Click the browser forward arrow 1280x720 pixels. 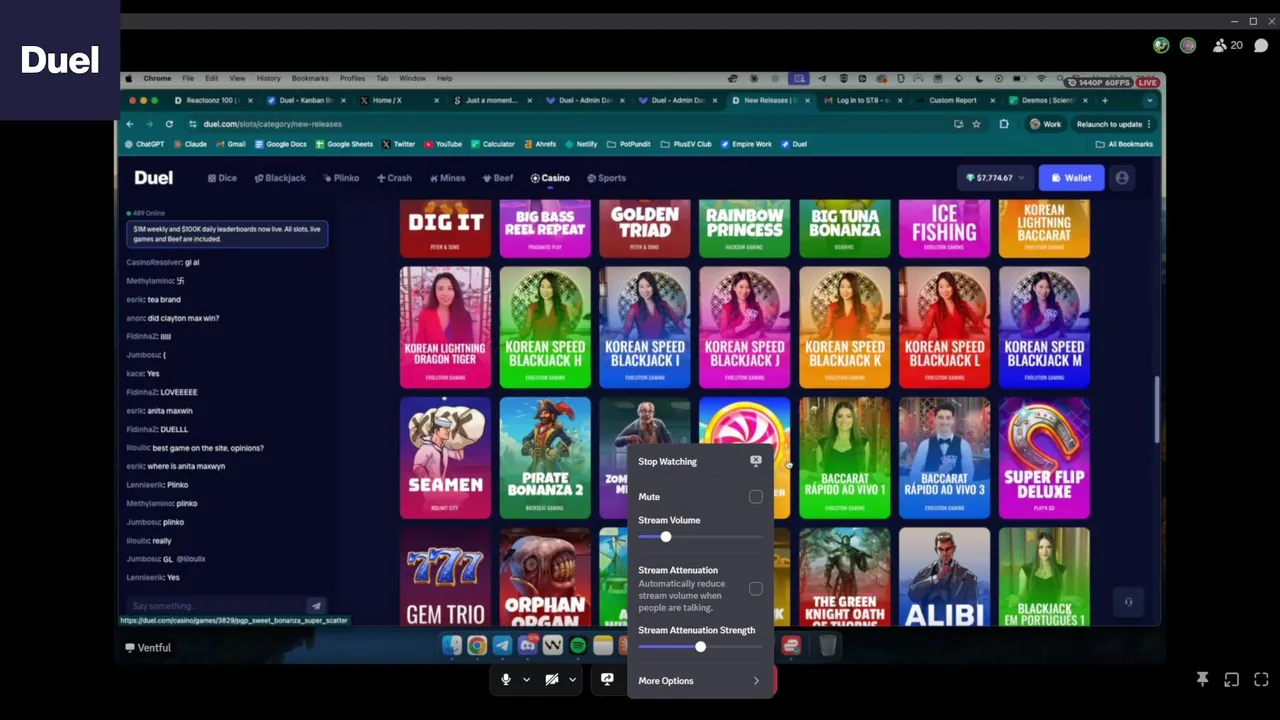coord(149,124)
